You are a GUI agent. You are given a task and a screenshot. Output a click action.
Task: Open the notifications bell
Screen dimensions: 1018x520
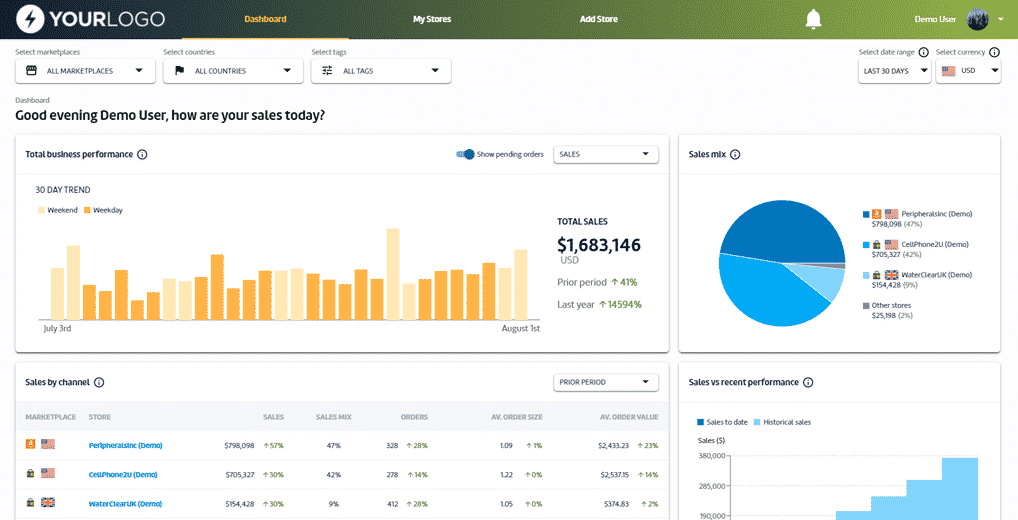813,19
